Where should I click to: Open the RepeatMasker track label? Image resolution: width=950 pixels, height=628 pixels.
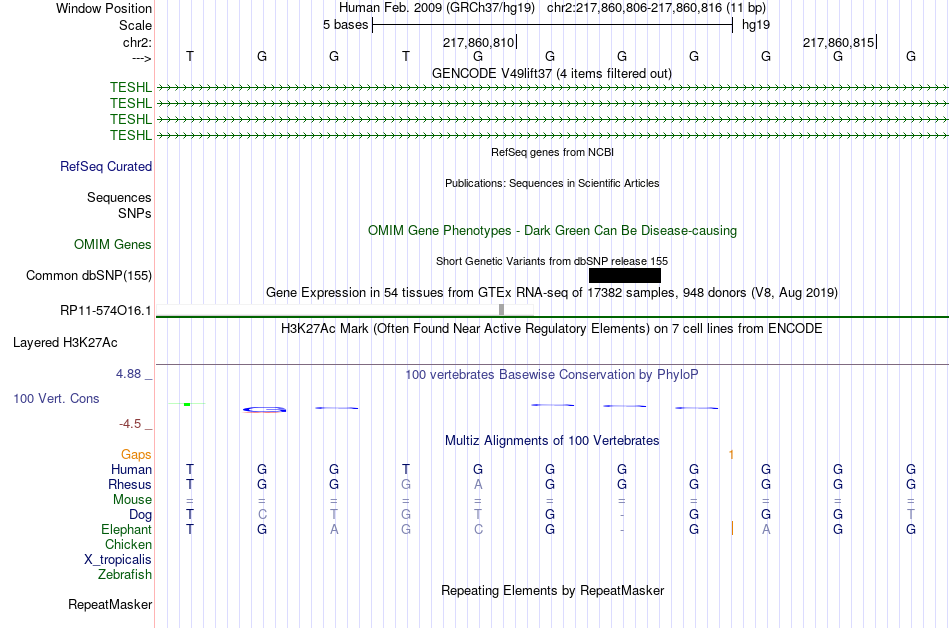pos(110,604)
